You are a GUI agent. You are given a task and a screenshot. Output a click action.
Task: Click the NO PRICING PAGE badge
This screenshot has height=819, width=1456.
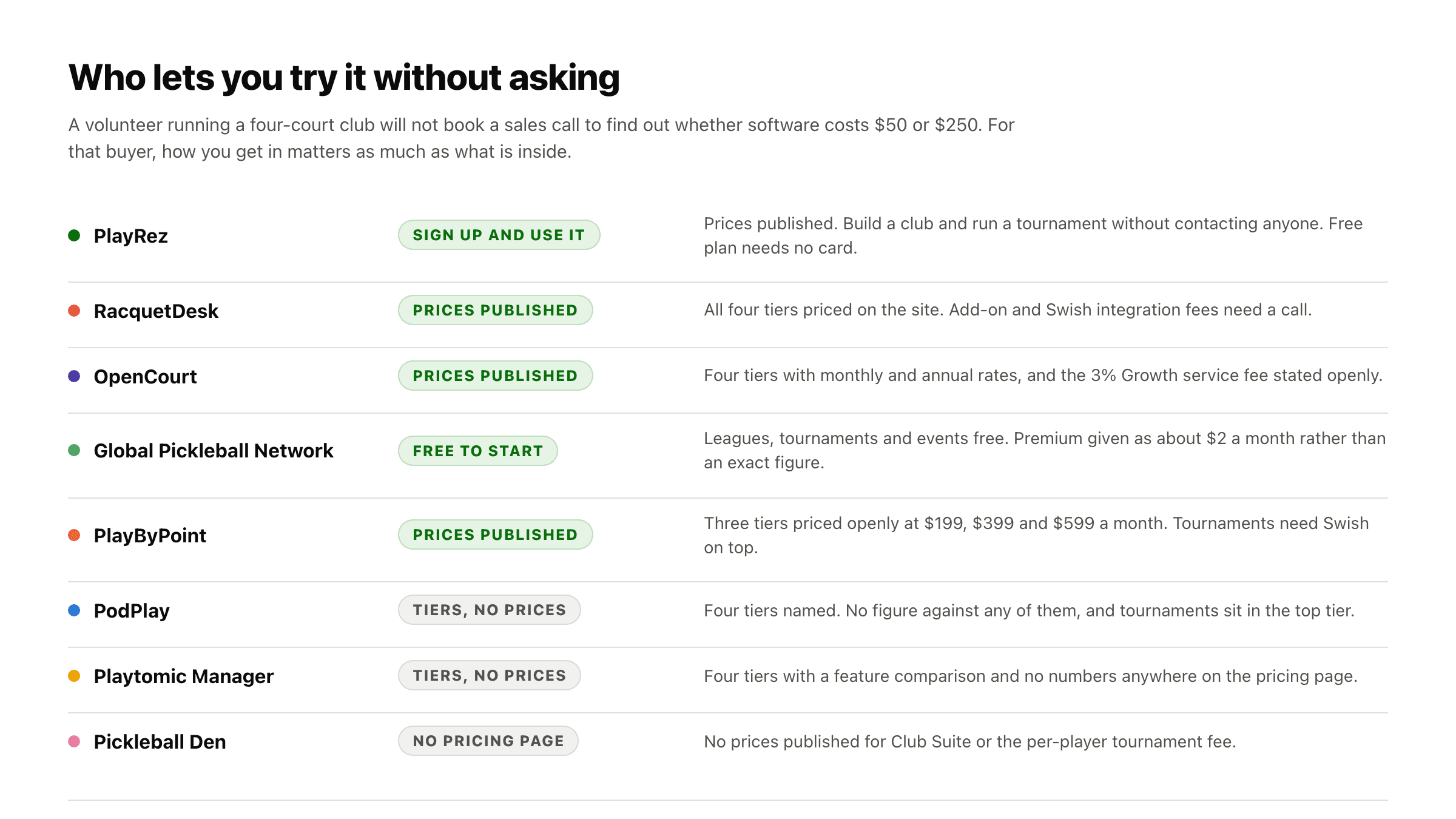(488, 741)
